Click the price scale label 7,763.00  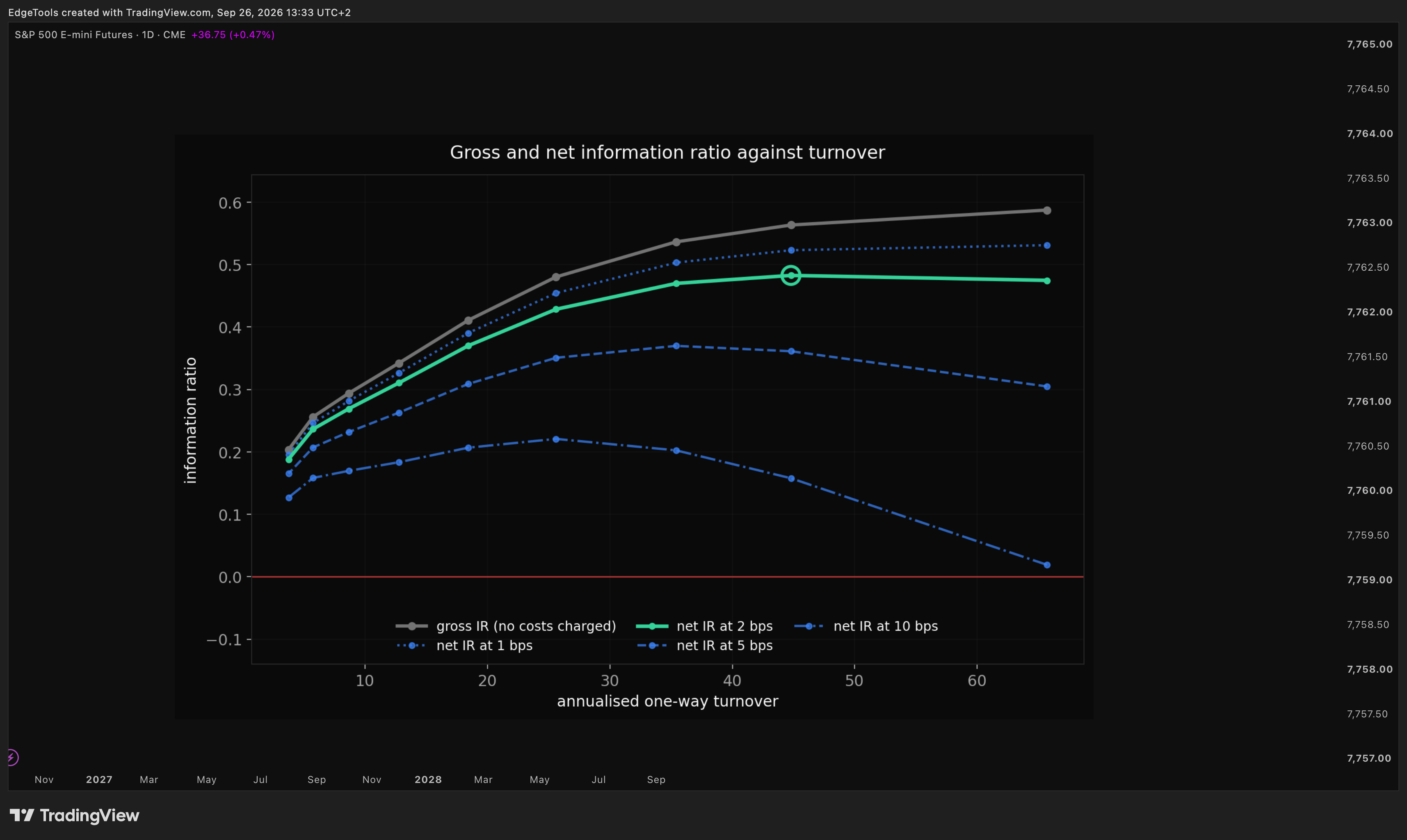1370,222
